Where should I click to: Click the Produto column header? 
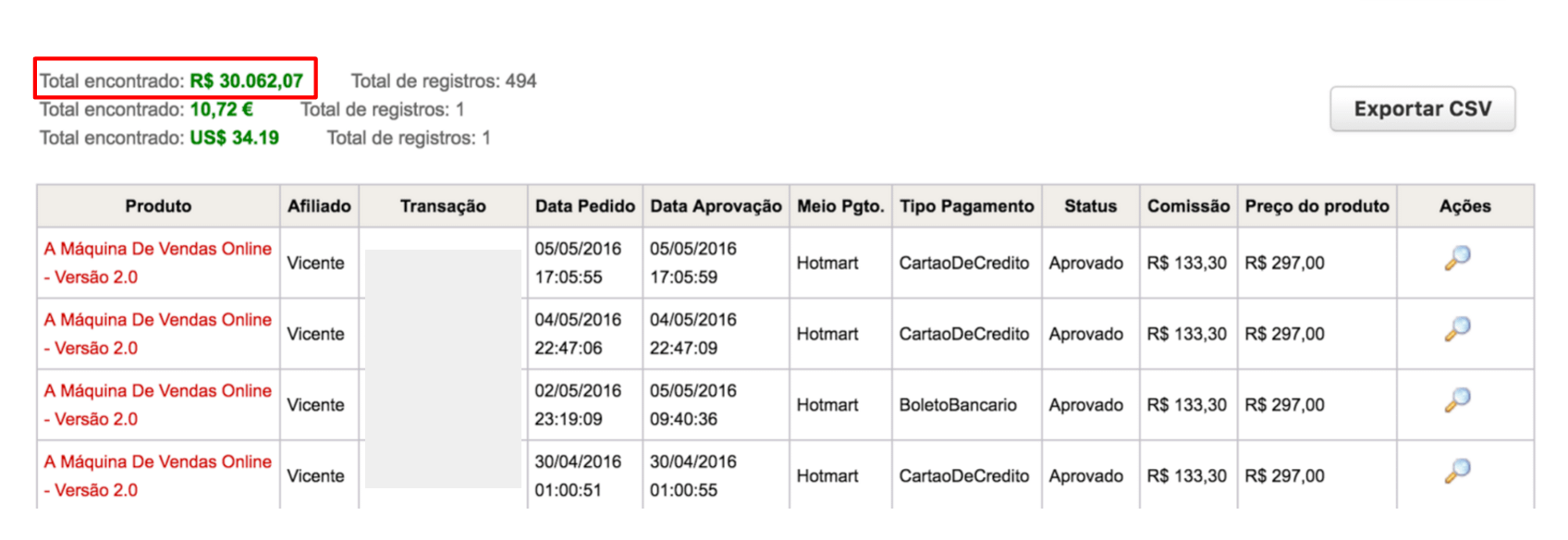158,206
